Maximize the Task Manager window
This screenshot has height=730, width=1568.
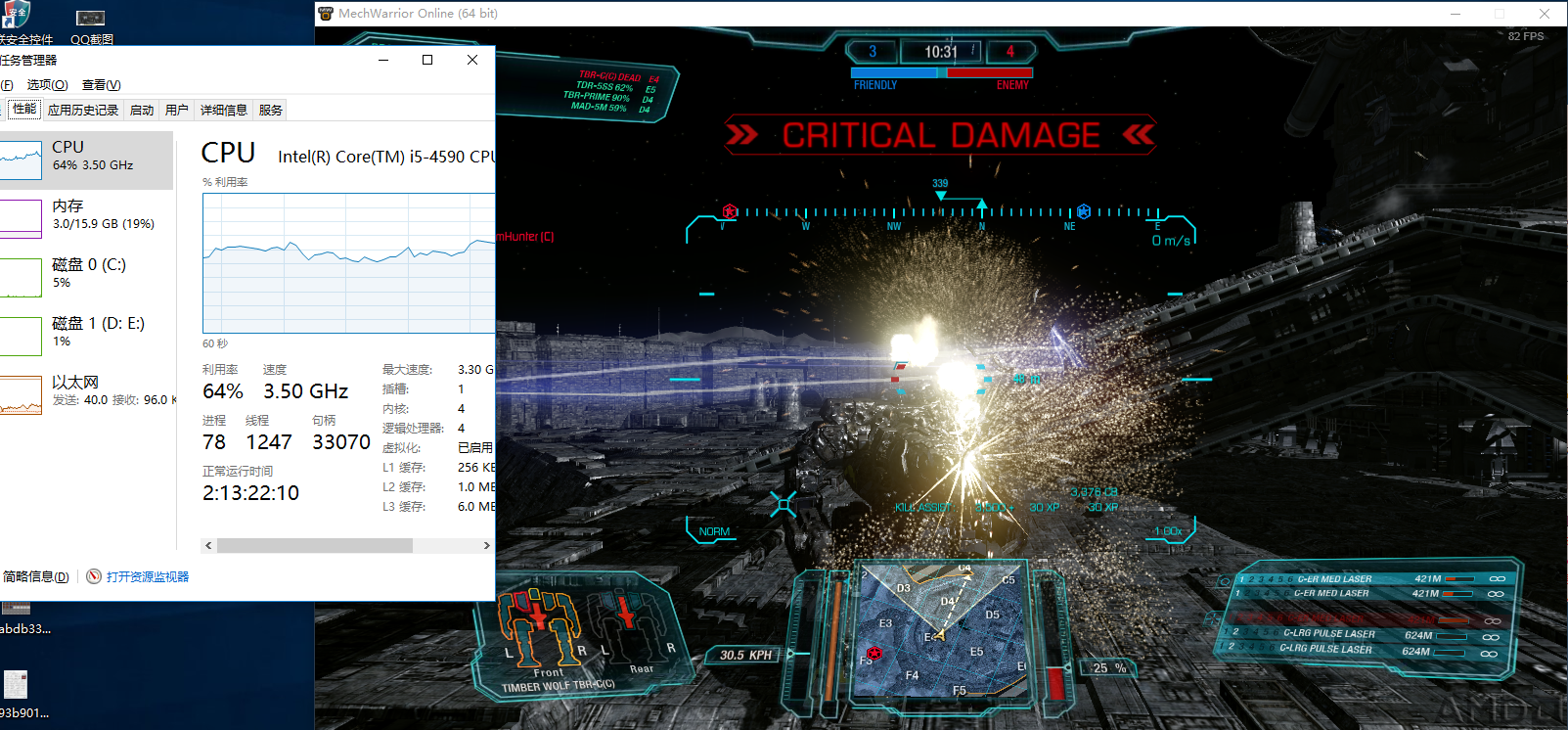pyautogui.click(x=427, y=60)
